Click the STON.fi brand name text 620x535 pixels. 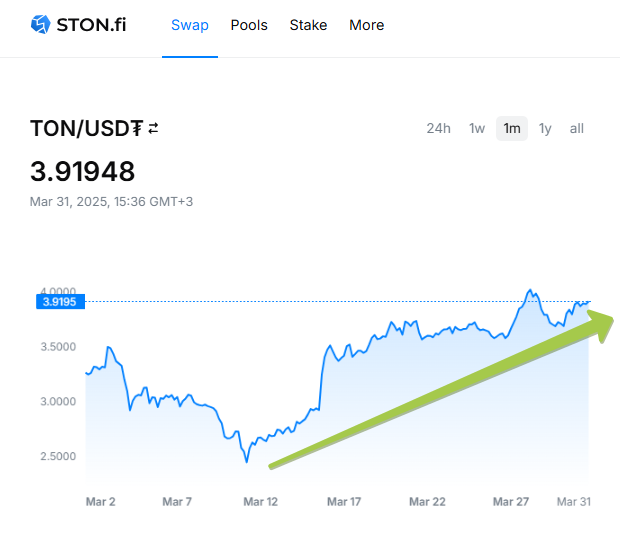point(93,24)
